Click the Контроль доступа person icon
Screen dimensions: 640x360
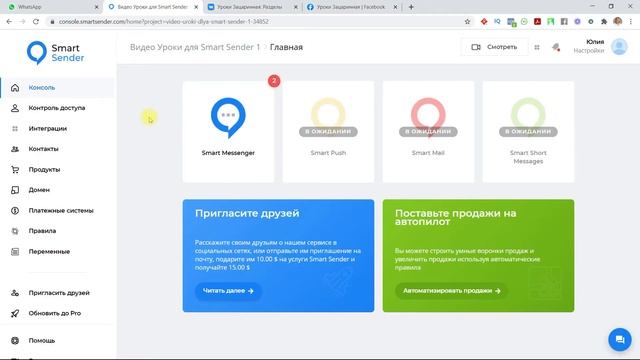pos(15,108)
